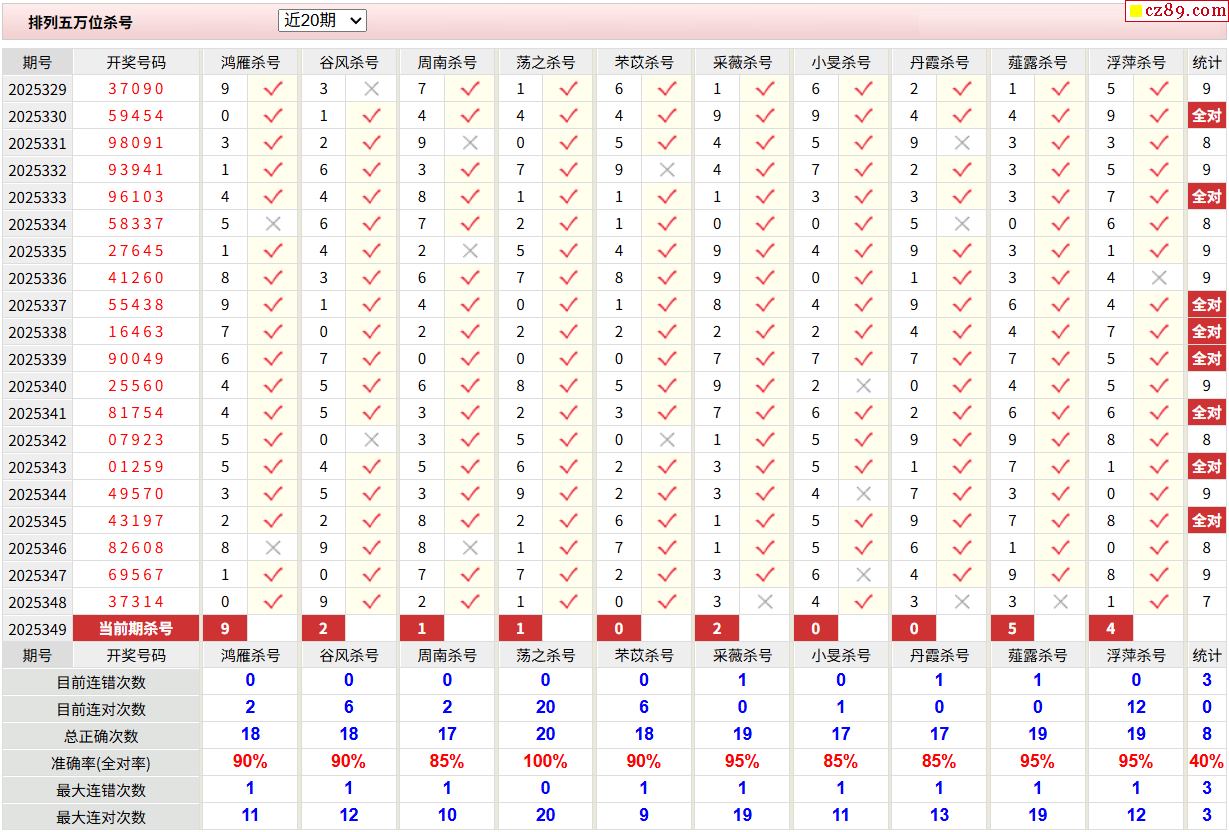Screen dimensions: 1229x832
Task: Select the top 丹霞杀号 column header
Action: coord(939,62)
